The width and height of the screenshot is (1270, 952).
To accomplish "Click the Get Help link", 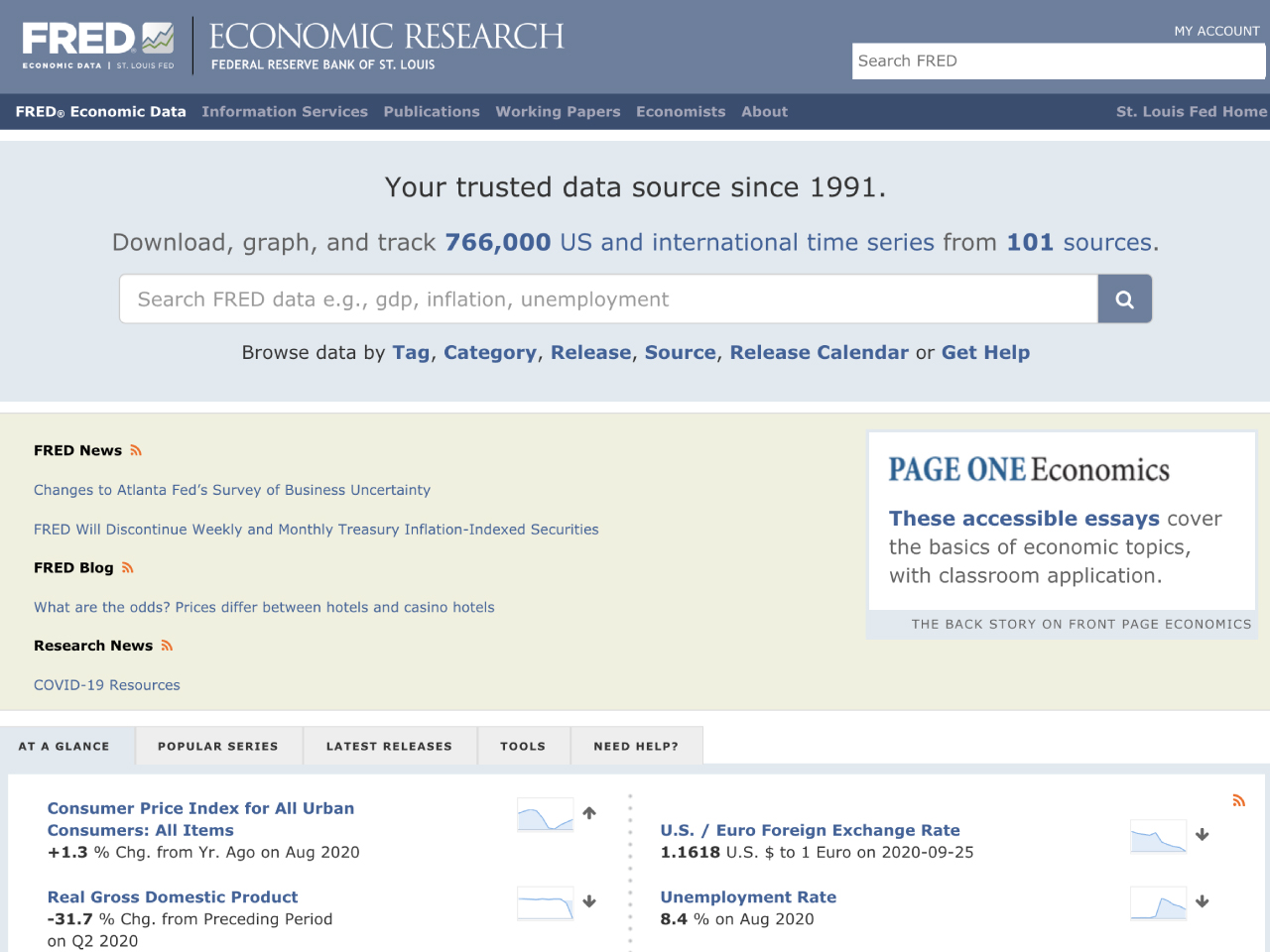I will point(985,352).
